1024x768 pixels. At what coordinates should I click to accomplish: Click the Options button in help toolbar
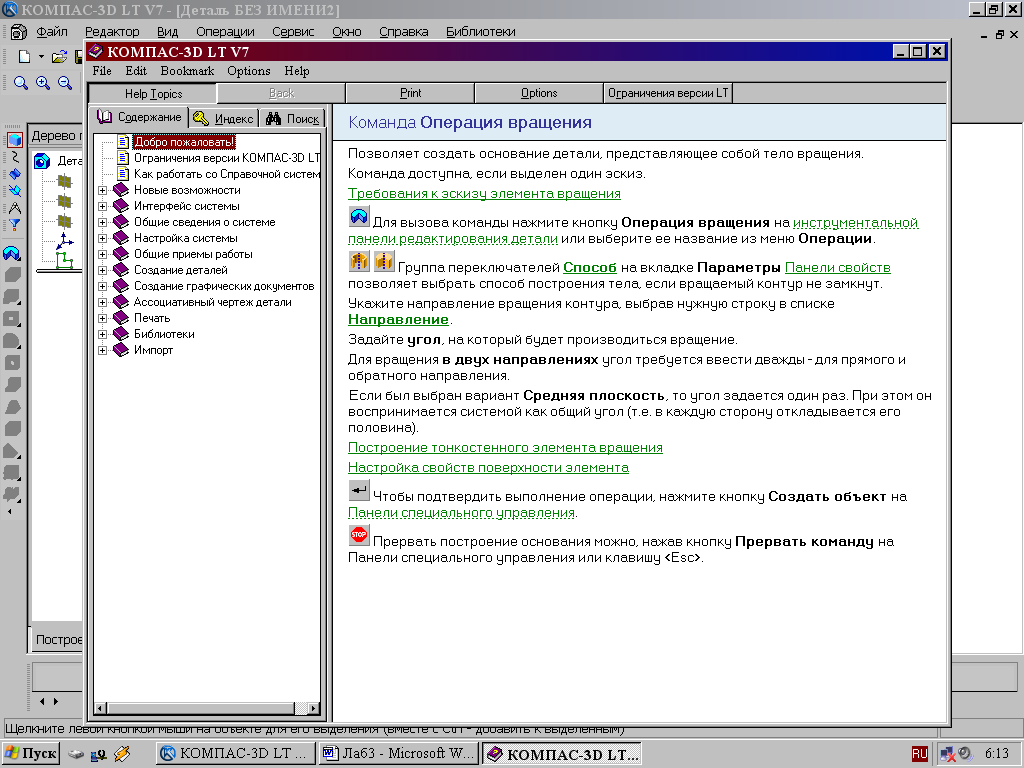pyautogui.click(x=539, y=93)
